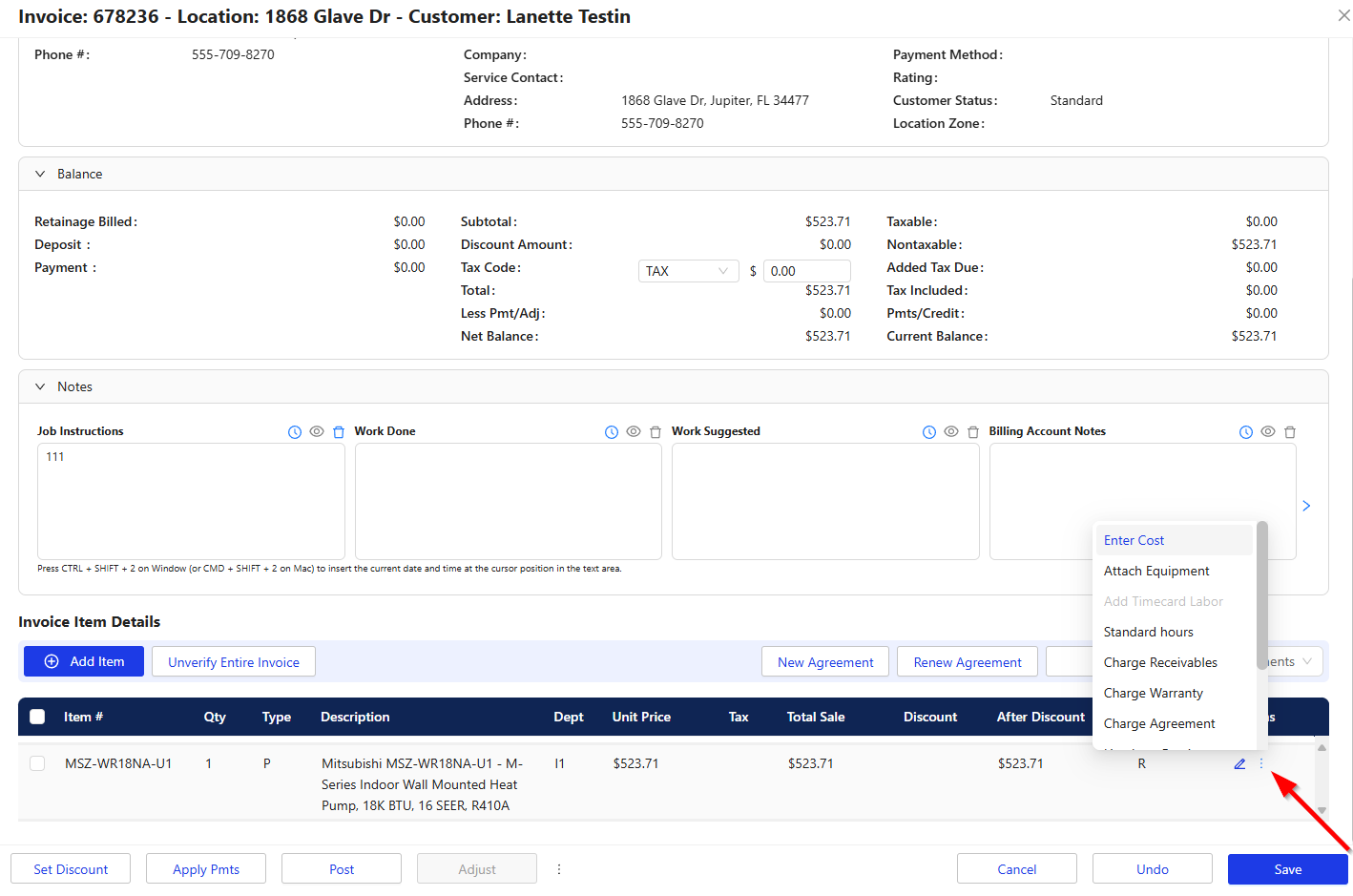The image size is (1353, 896).
Task: Pick Charge Warranty from the menu
Action: tap(1174, 693)
